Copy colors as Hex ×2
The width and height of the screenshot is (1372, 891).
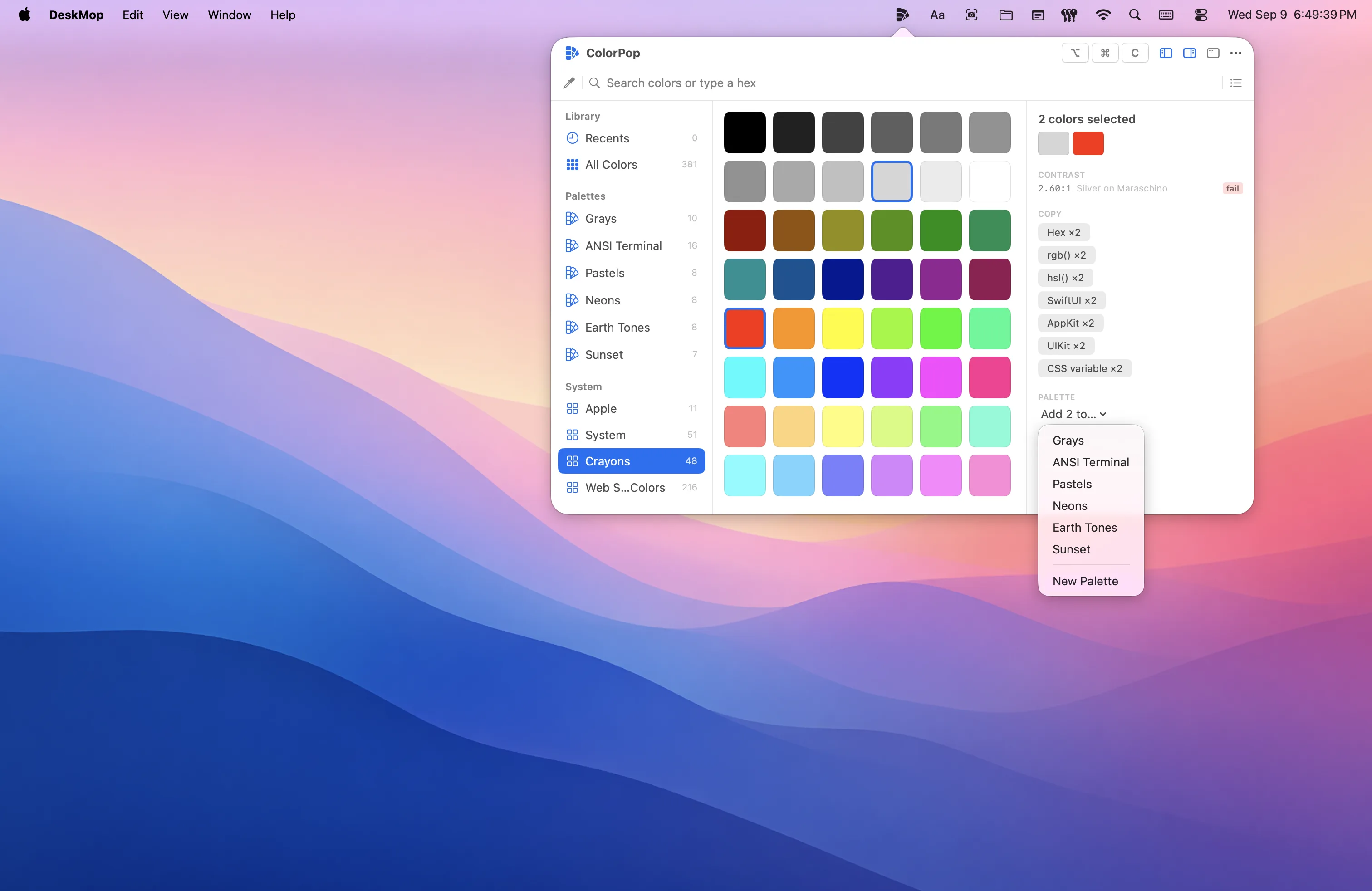point(1063,232)
